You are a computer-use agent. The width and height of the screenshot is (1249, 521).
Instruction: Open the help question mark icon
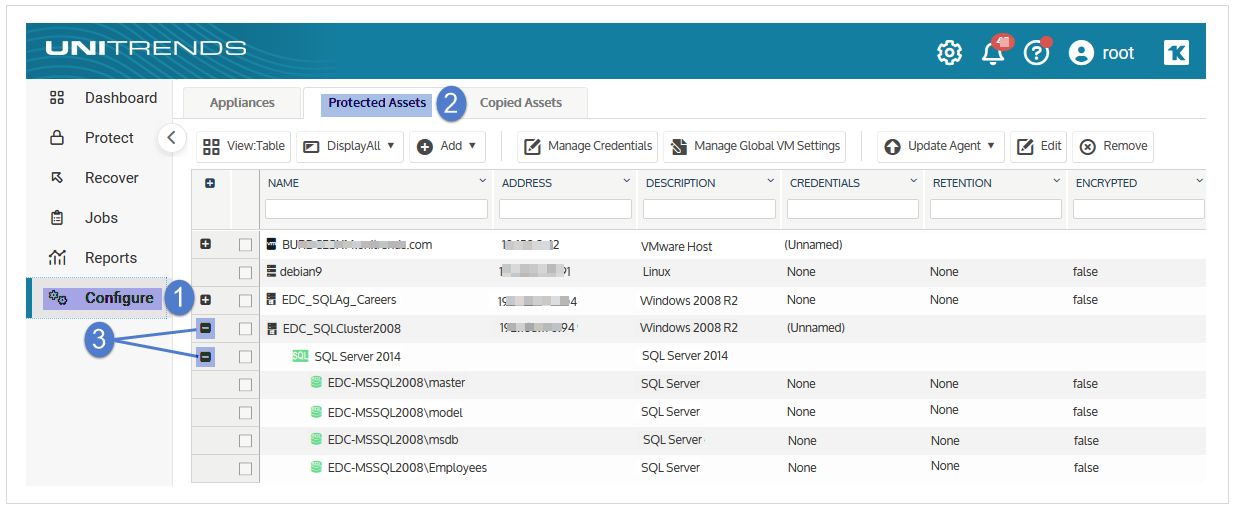[x=1037, y=53]
